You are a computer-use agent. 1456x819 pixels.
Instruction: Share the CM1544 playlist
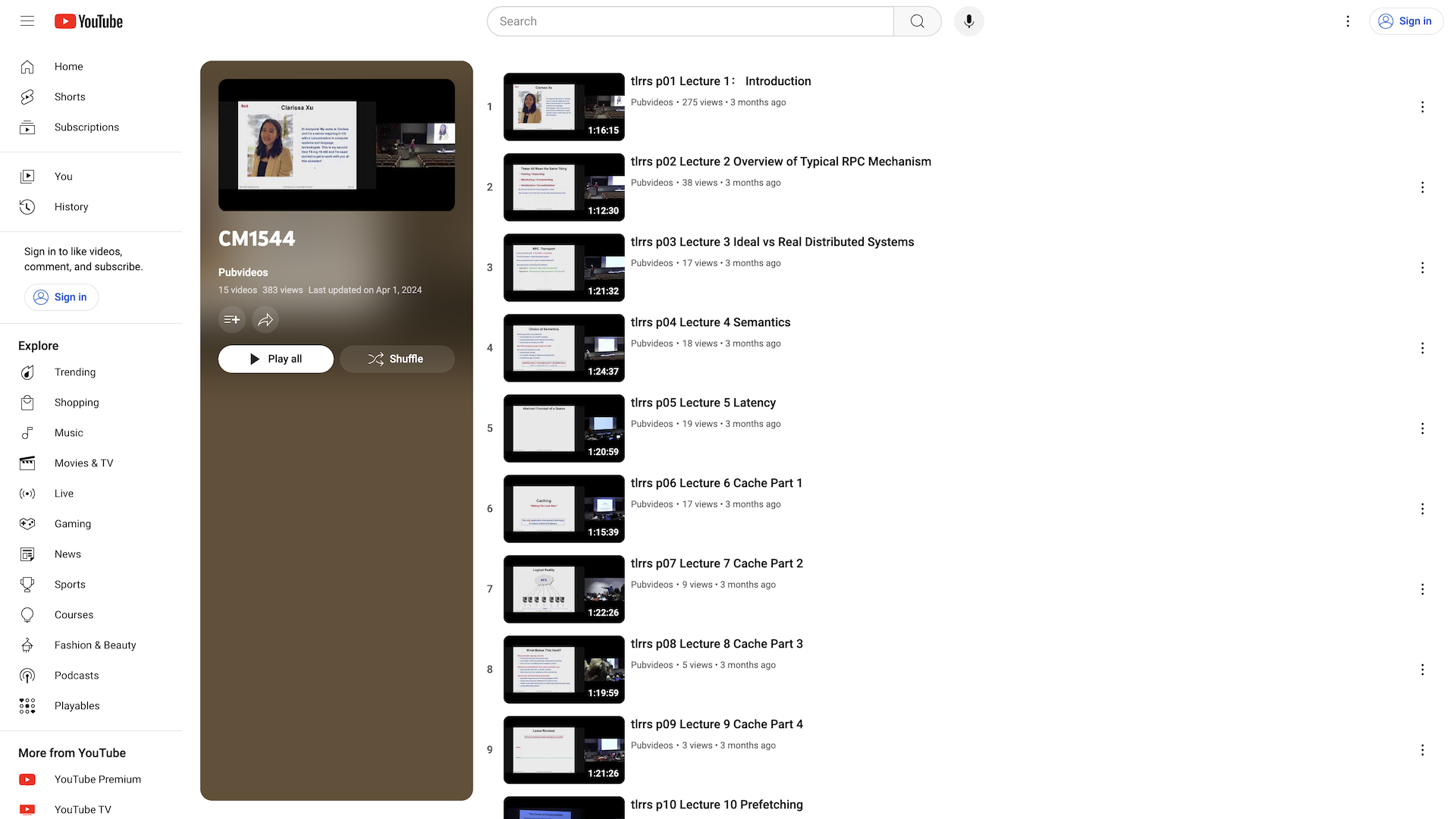(265, 319)
